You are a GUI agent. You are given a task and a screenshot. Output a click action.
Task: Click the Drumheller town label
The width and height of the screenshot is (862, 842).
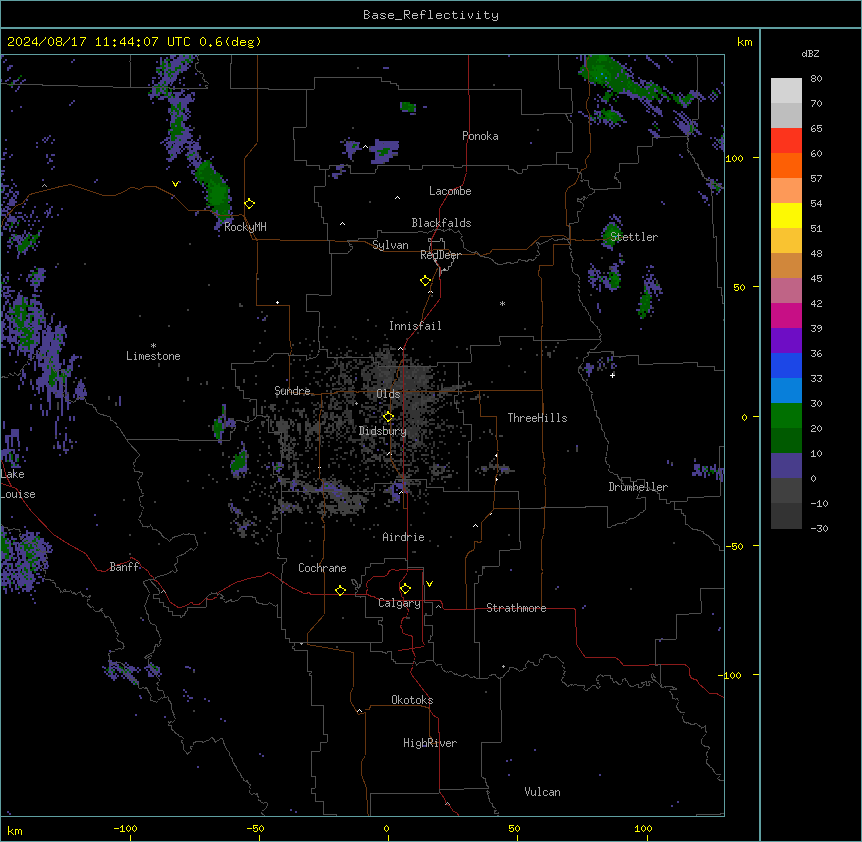click(x=638, y=487)
